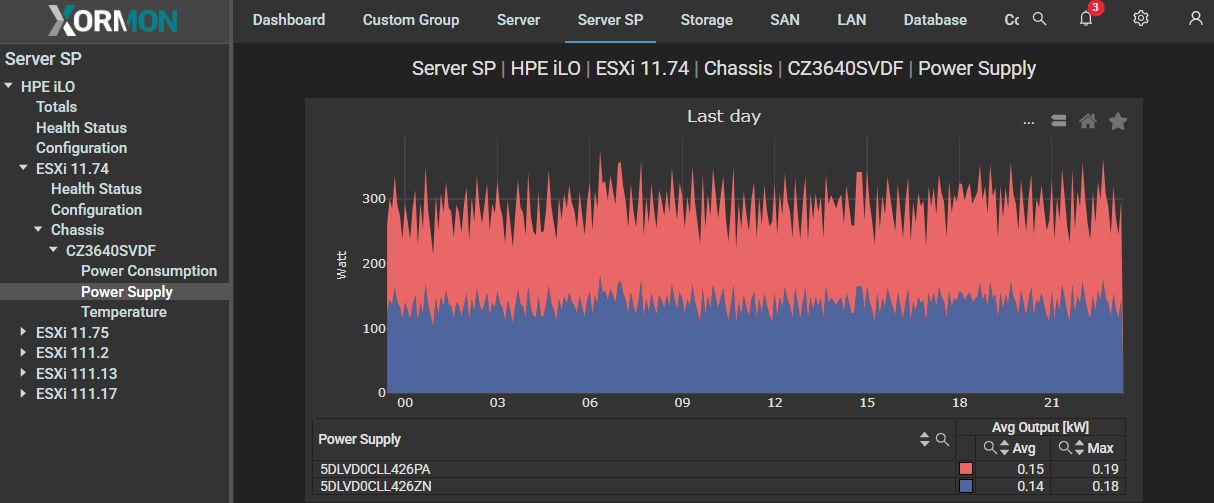Open the chart ellipsis options menu
The width and height of the screenshot is (1214, 503).
pos(1028,122)
